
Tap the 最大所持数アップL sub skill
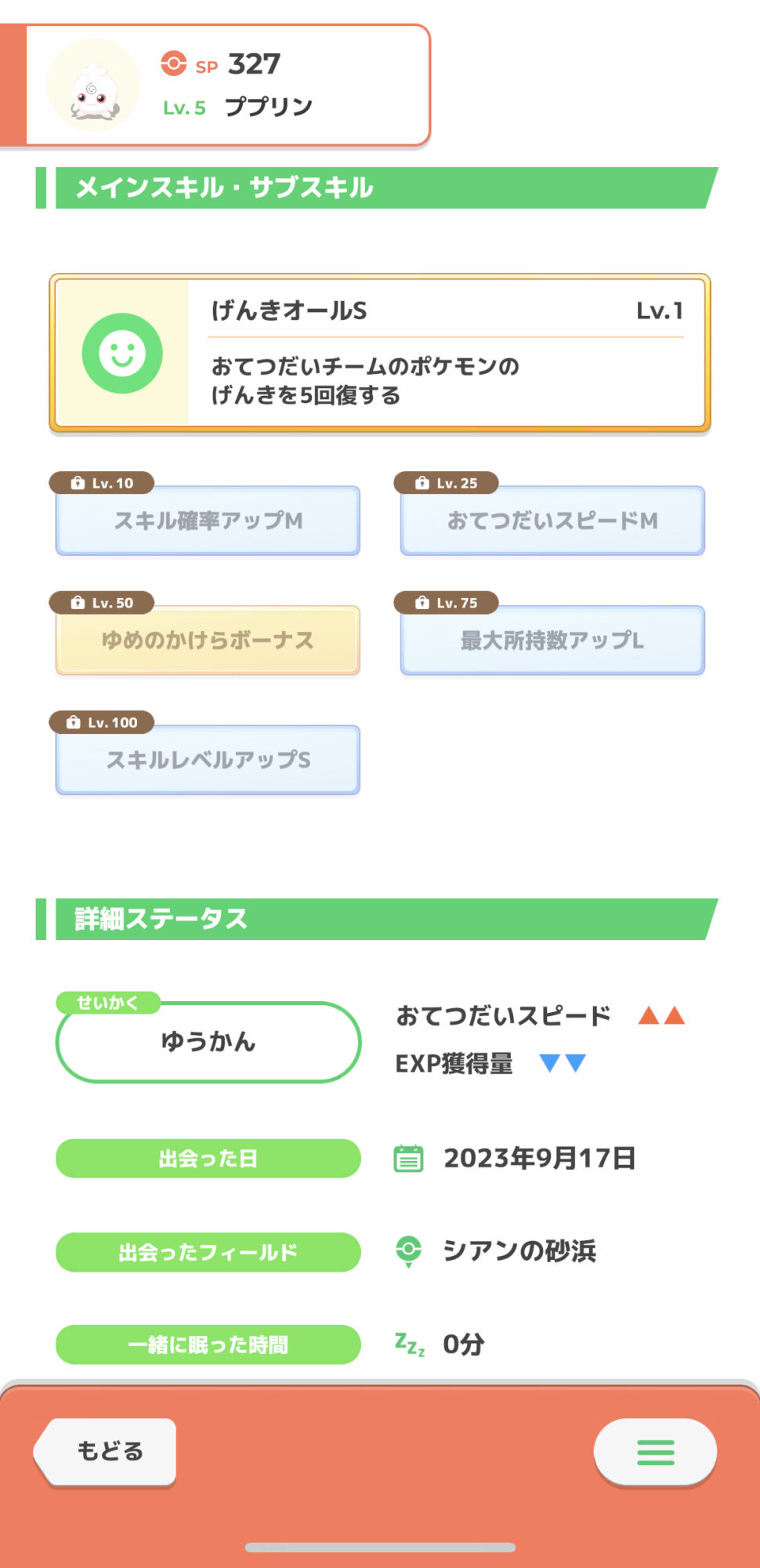[x=552, y=641]
